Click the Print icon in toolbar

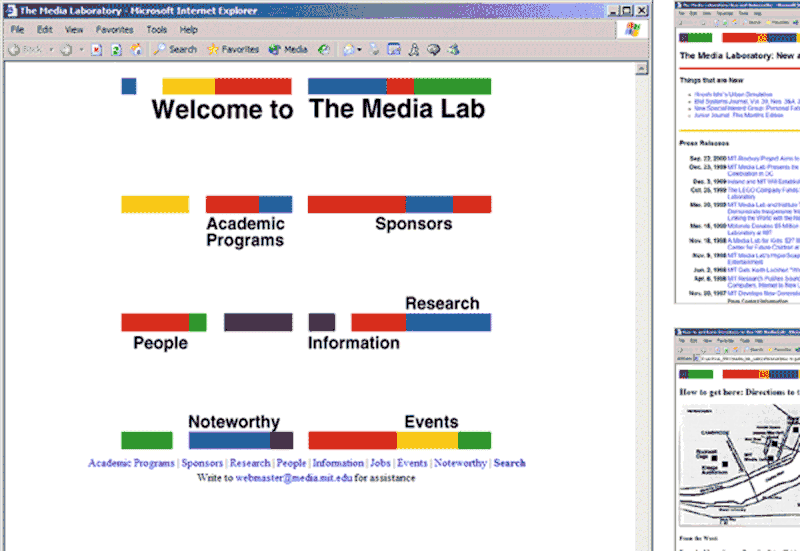[x=374, y=49]
